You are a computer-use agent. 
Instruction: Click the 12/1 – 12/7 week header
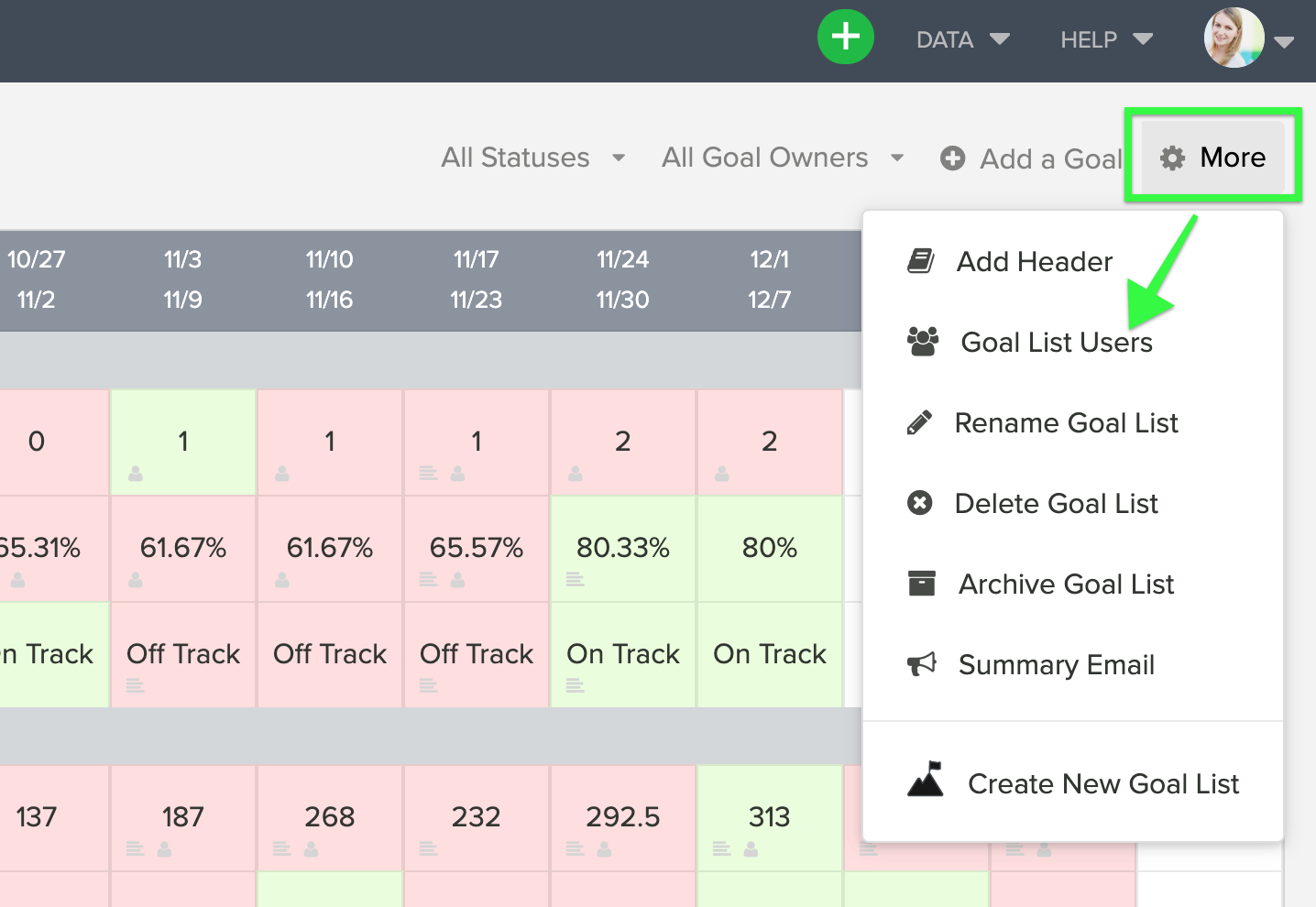[770, 279]
